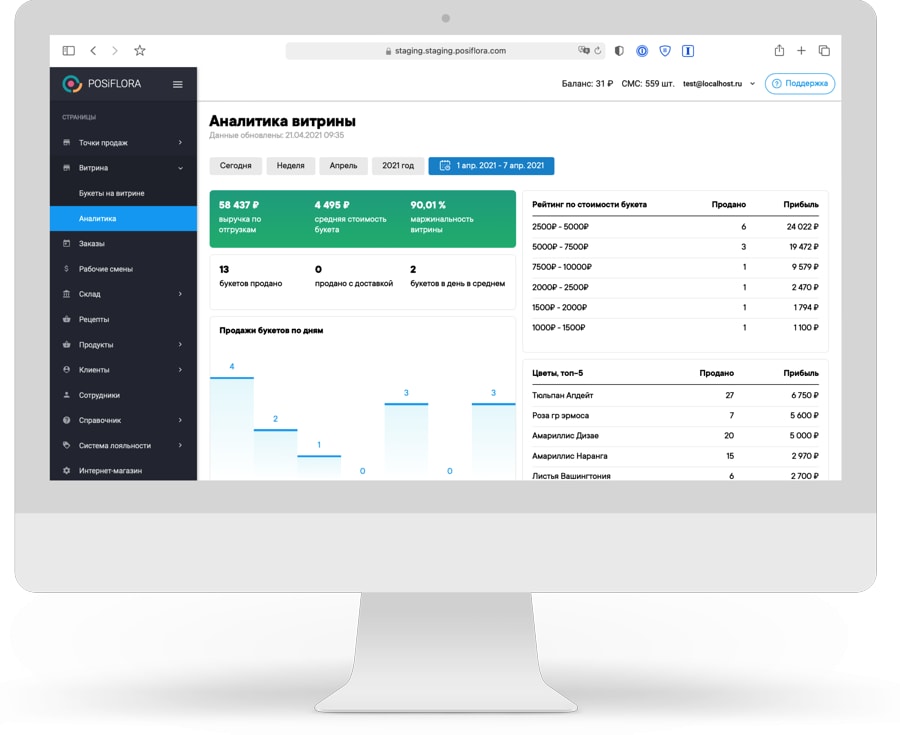Go to Рабочие смены
Image resolution: width=900 pixels, height=735 pixels.
point(123,269)
